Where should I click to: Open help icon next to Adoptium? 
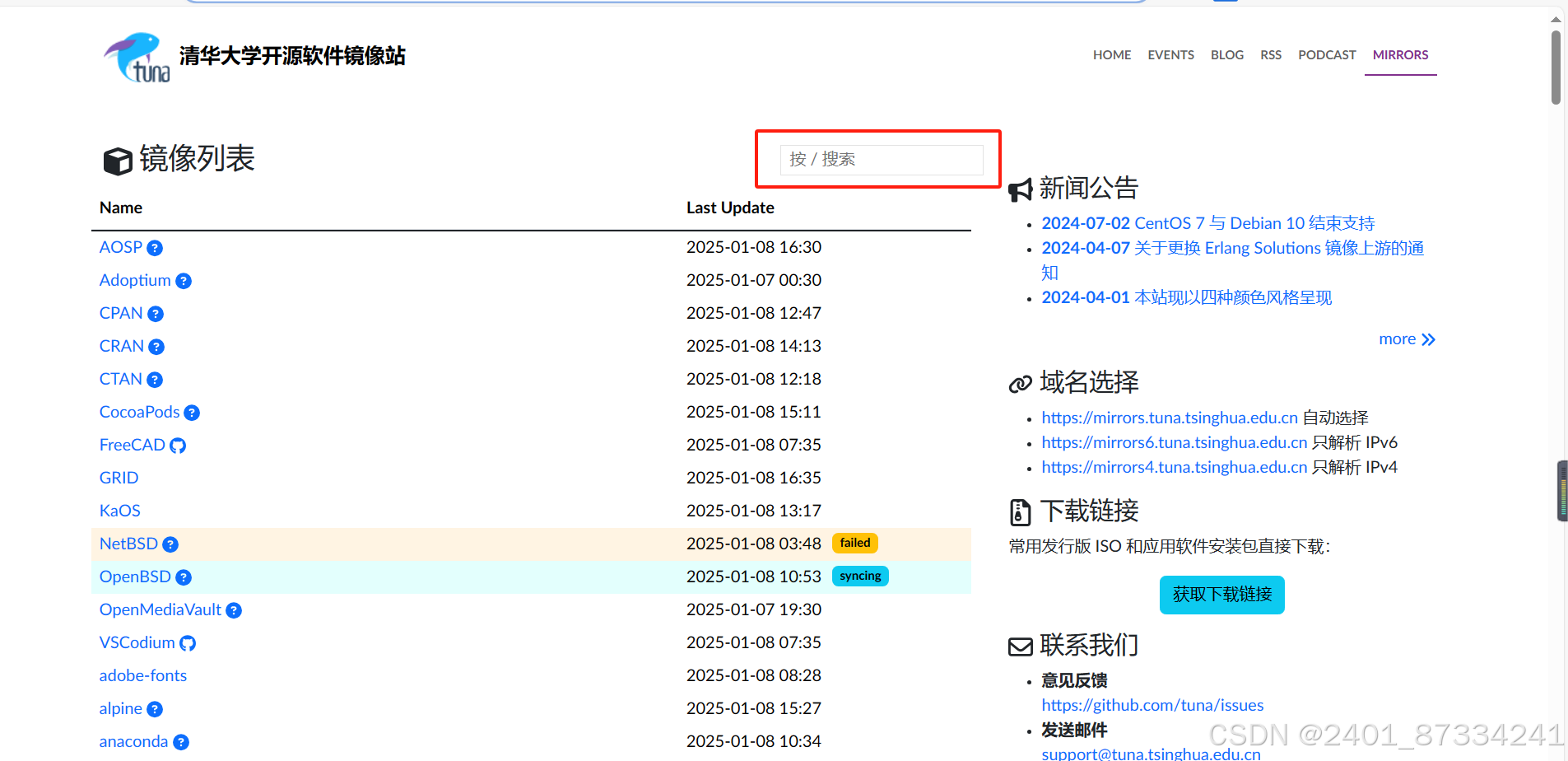point(184,281)
